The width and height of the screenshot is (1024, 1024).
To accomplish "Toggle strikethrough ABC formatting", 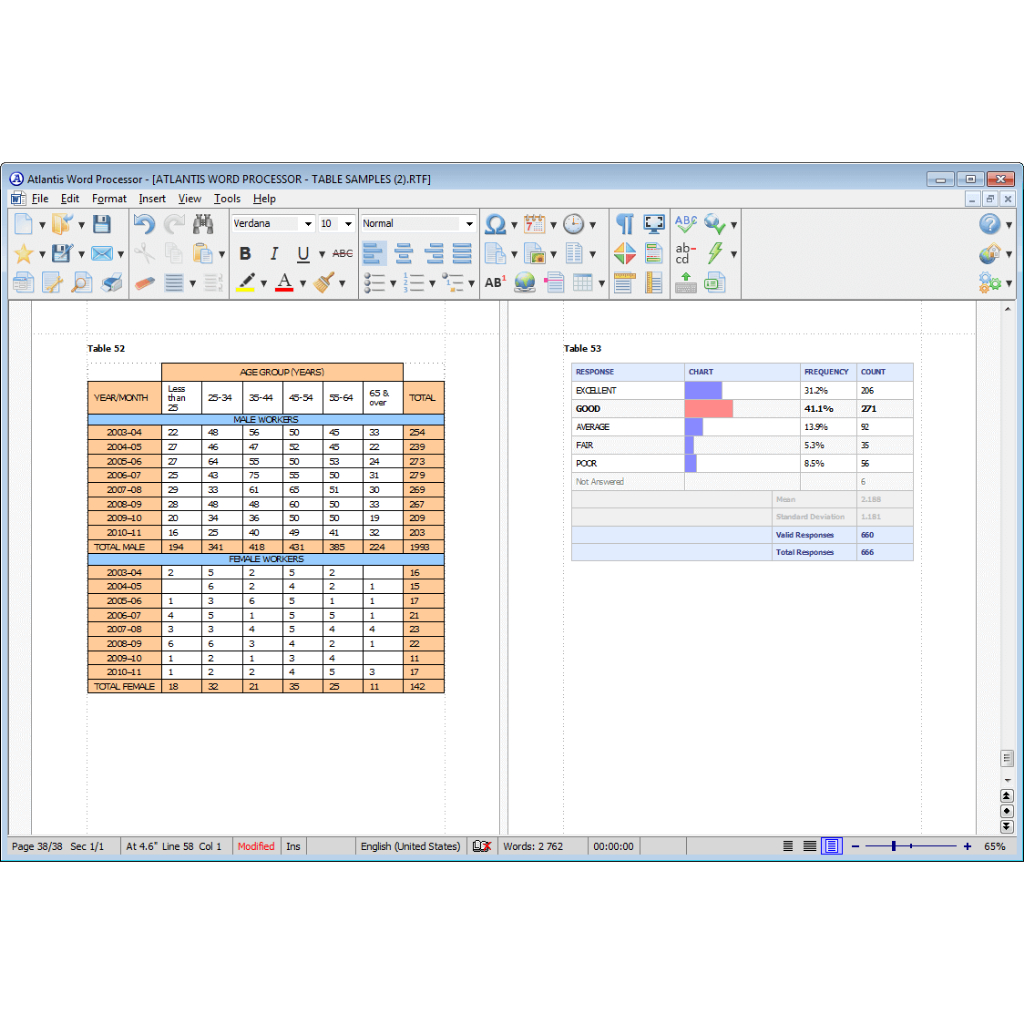I will point(342,253).
